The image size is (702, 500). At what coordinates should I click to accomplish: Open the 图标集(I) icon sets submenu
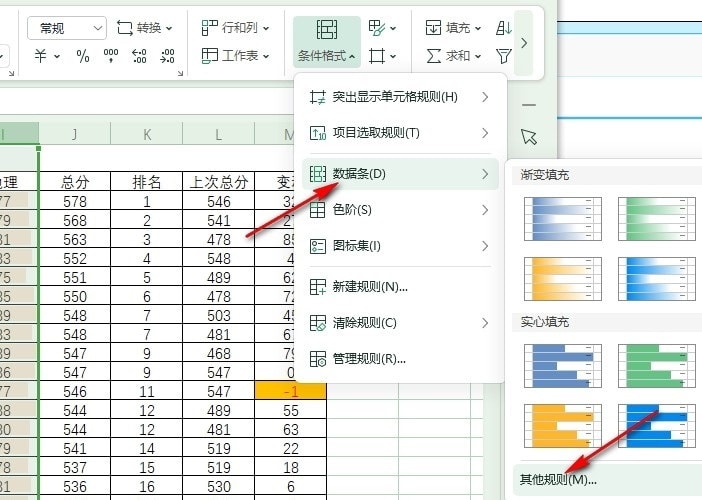(x=400, y=246)
